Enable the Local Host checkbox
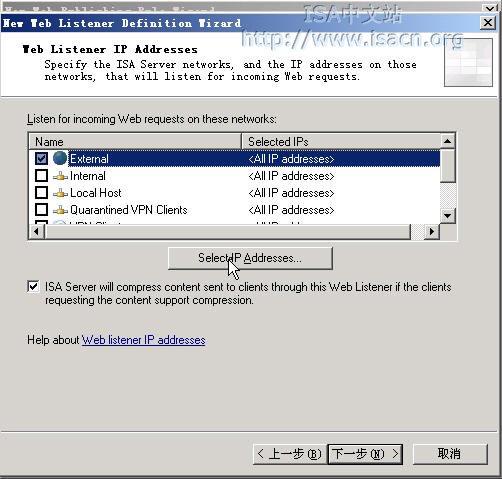 [x=41, y=193]
